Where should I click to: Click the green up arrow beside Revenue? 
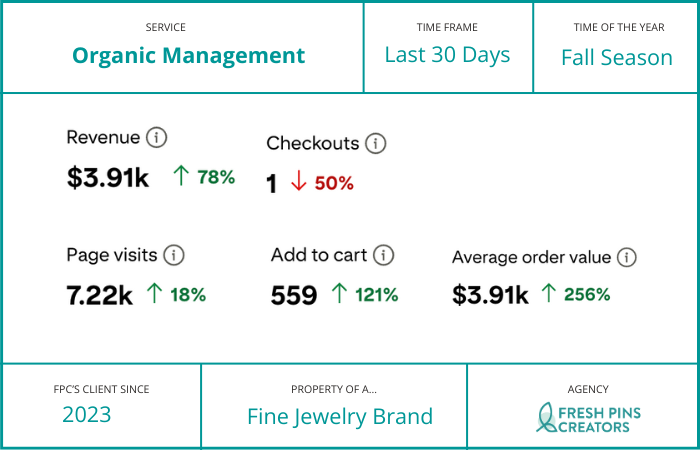coord(181,177)
